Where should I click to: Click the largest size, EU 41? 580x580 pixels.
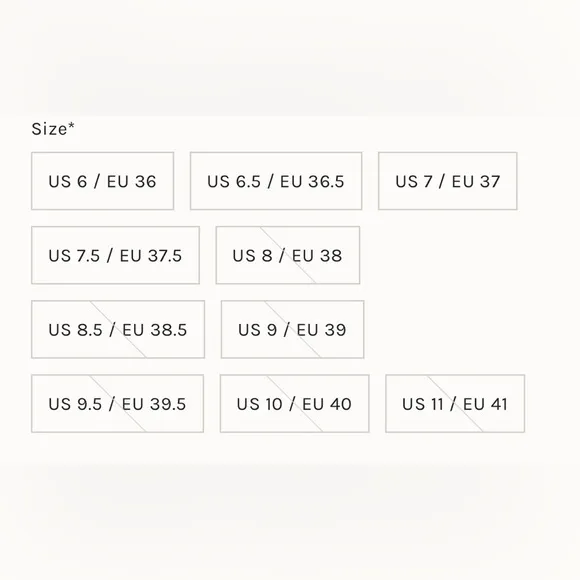(455, 404)
